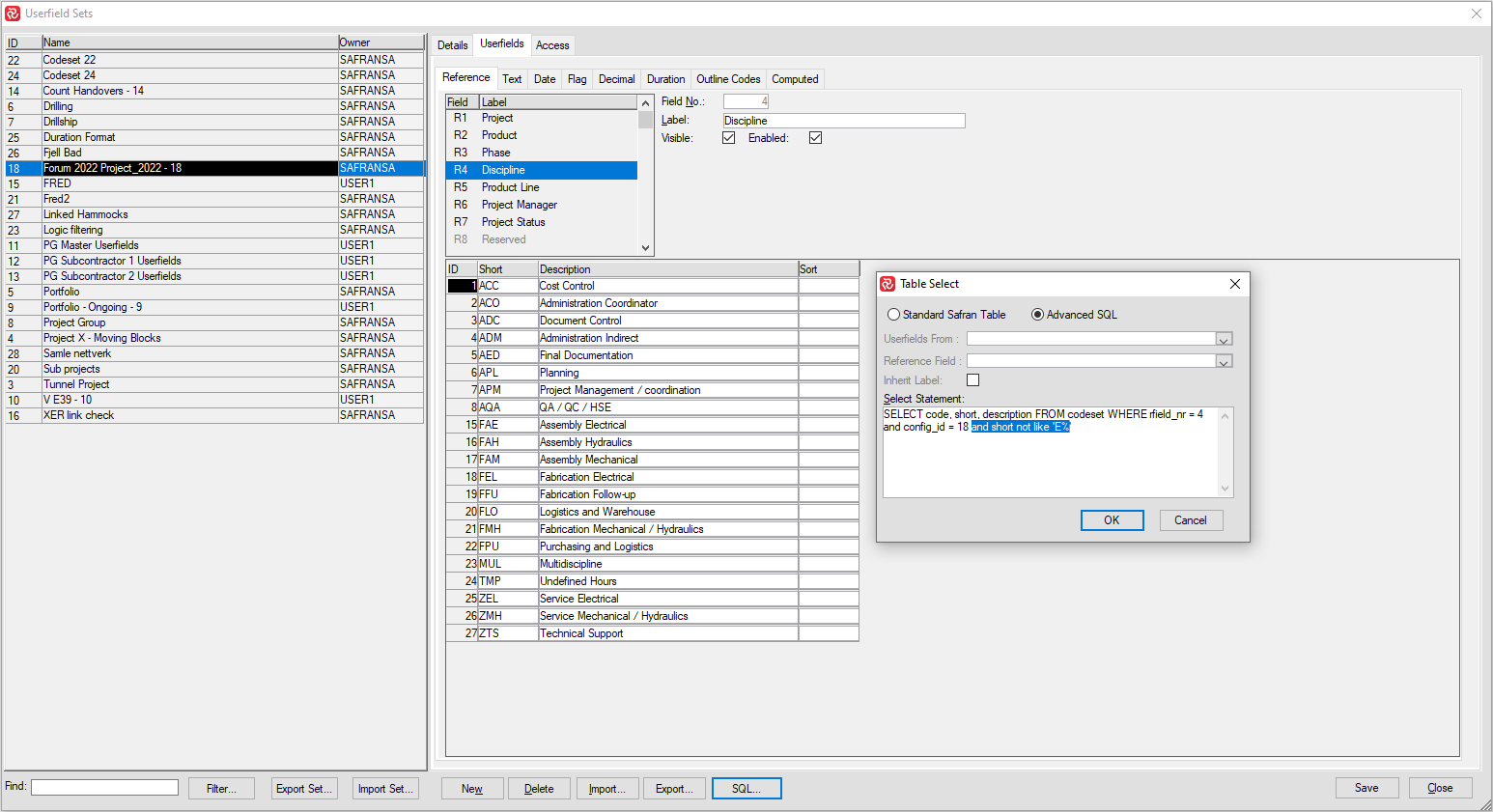
Task: Click the Import Set... button
Action: point(385,789)
